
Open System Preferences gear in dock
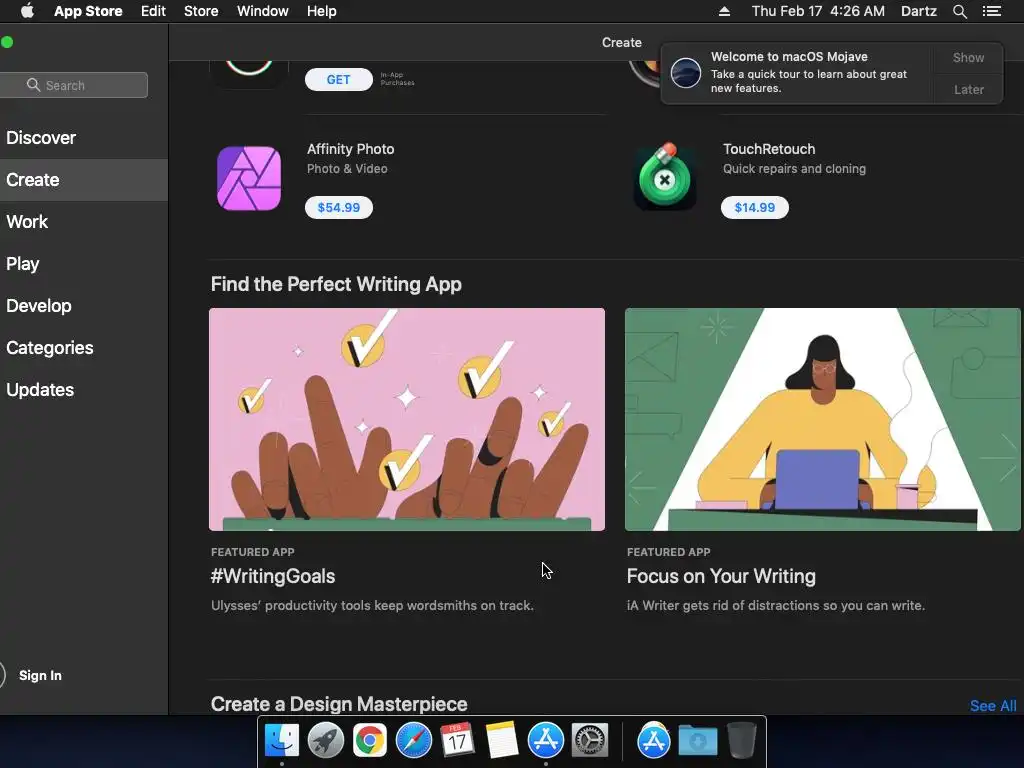click(x=590, y=741)
